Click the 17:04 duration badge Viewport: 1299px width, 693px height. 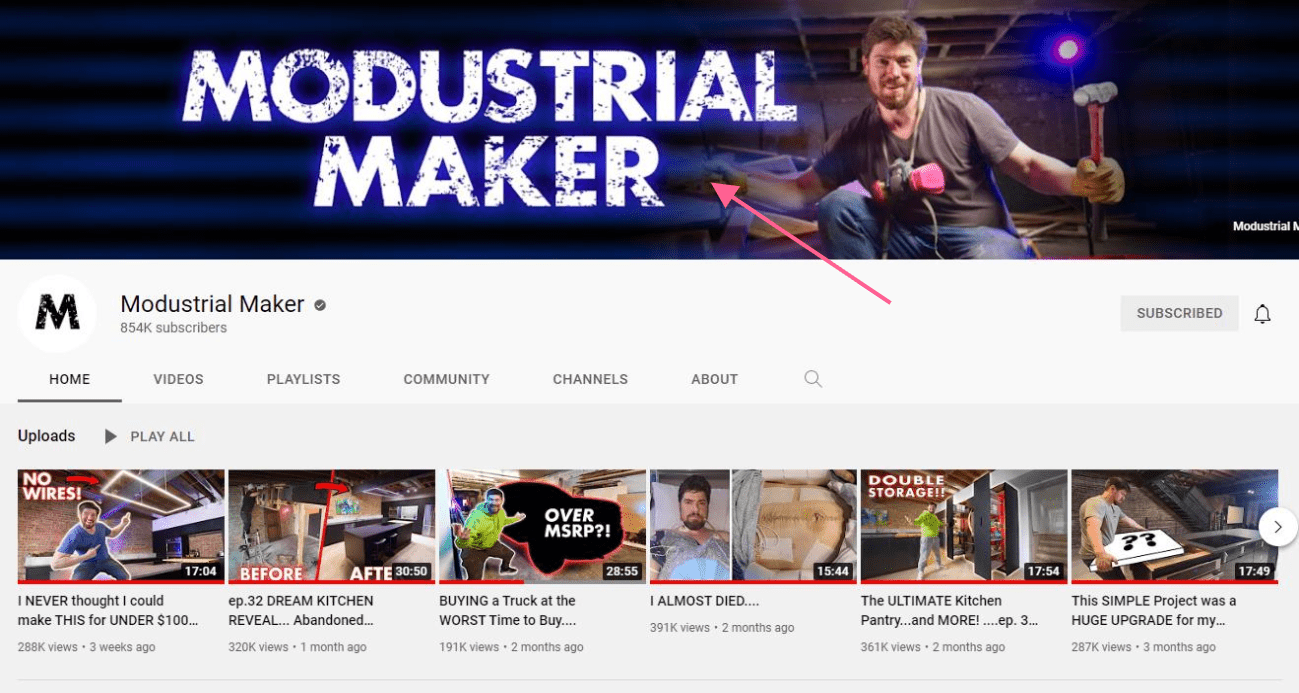click(x=200, y=572)
